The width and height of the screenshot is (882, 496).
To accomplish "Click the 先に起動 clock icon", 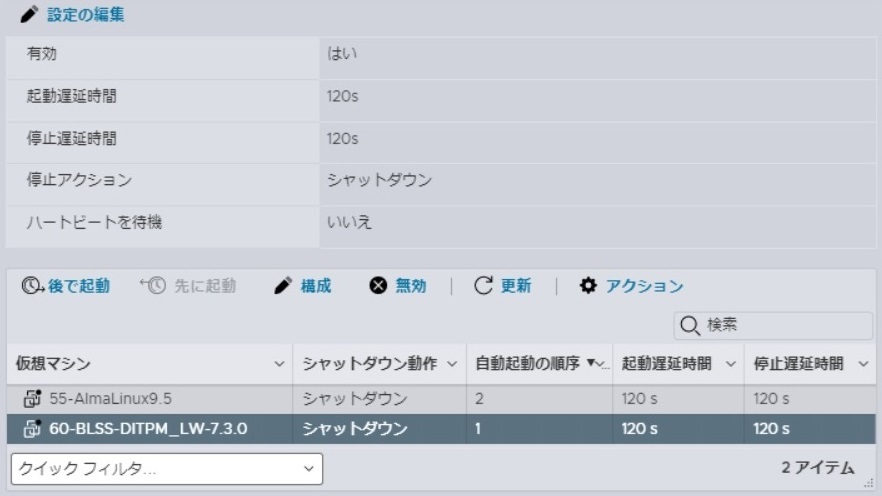I will pyautogui.click(x=152, y=286).
